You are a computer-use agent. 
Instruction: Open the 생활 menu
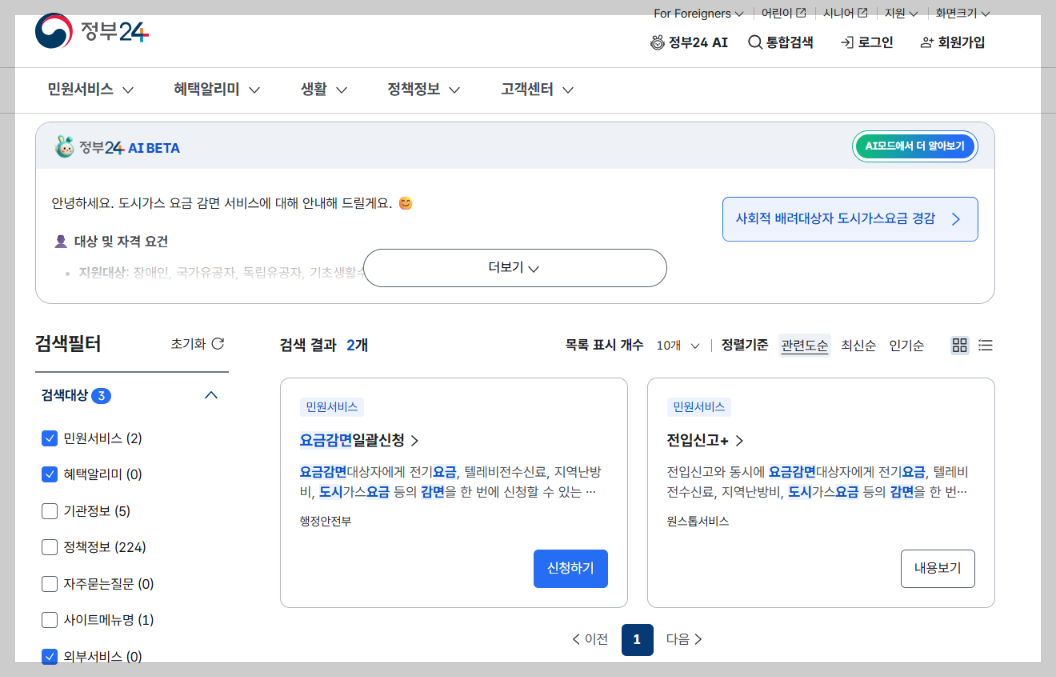(x=324, y=90)
